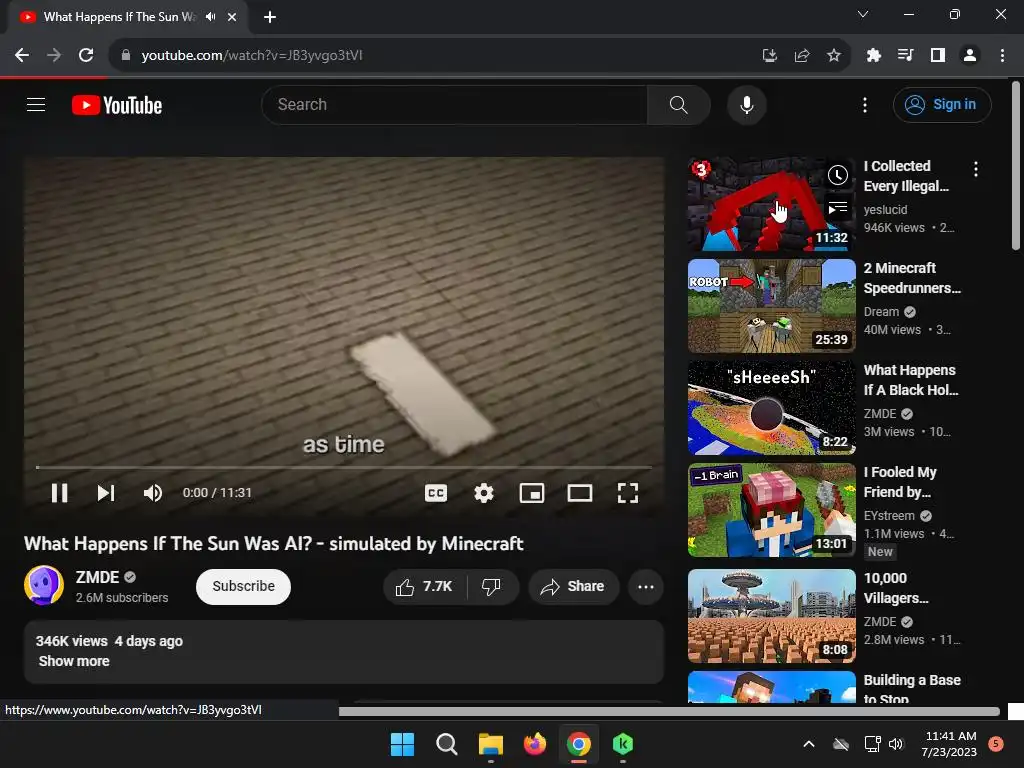The image size is (1024, 768).
Task: Open 'I Fooled My Friend by...' title
Action: click(900, 482)
